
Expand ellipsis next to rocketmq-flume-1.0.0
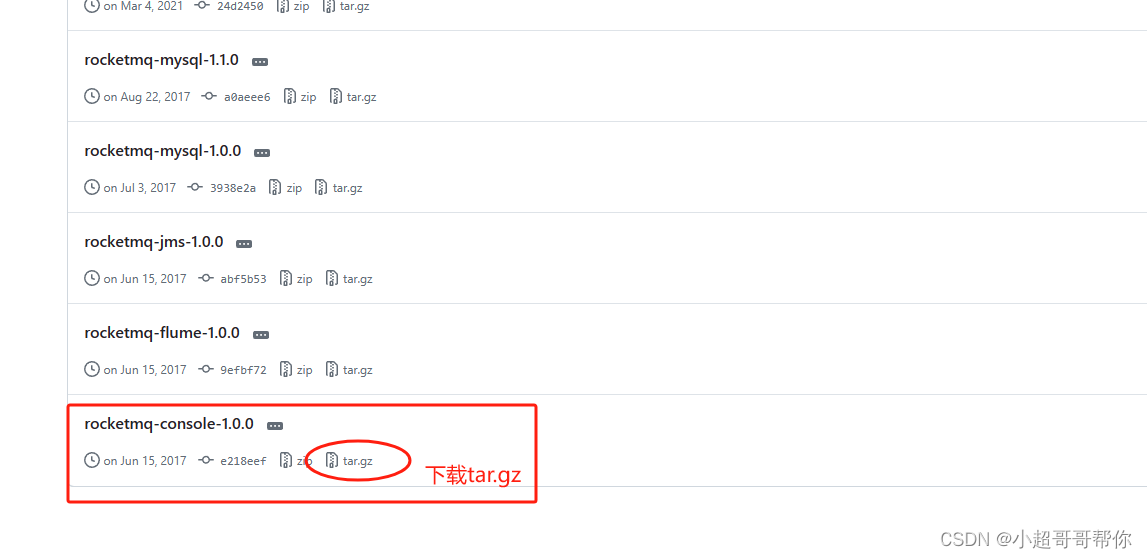260,335
